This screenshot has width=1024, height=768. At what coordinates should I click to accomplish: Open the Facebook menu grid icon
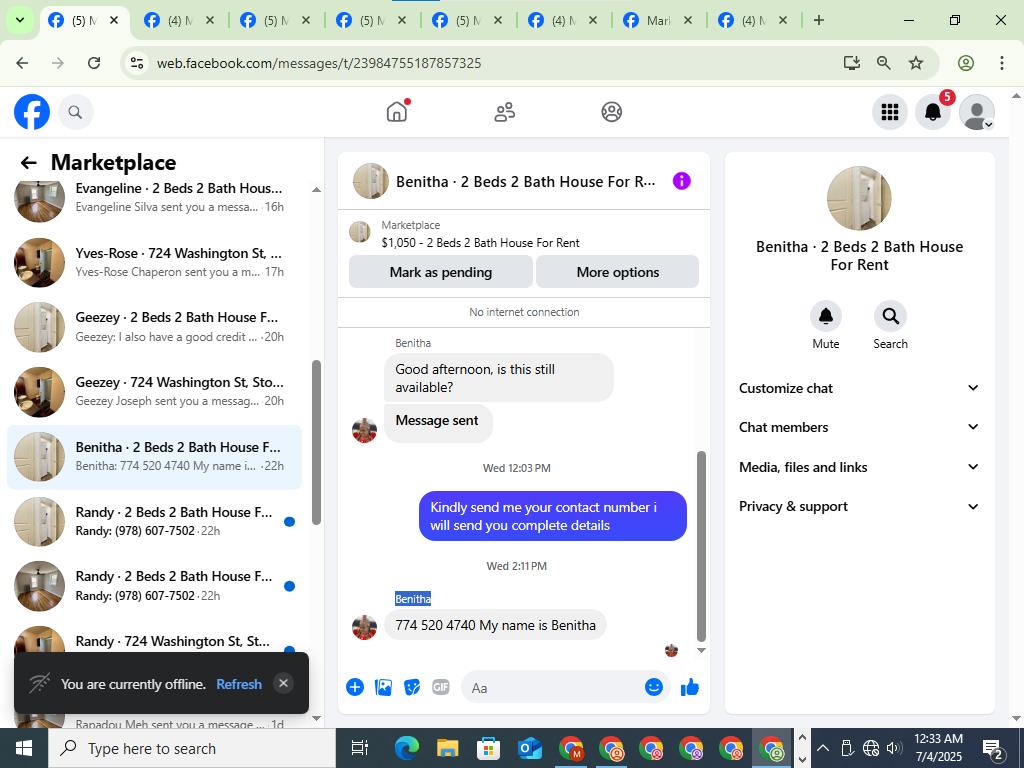889,112
